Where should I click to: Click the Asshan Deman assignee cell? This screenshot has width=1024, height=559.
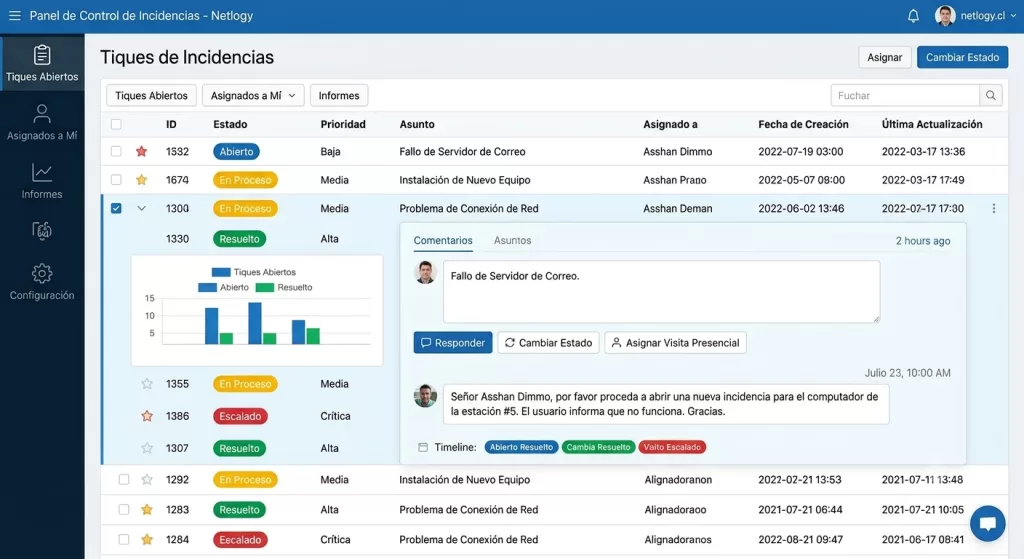click(677, 208)
